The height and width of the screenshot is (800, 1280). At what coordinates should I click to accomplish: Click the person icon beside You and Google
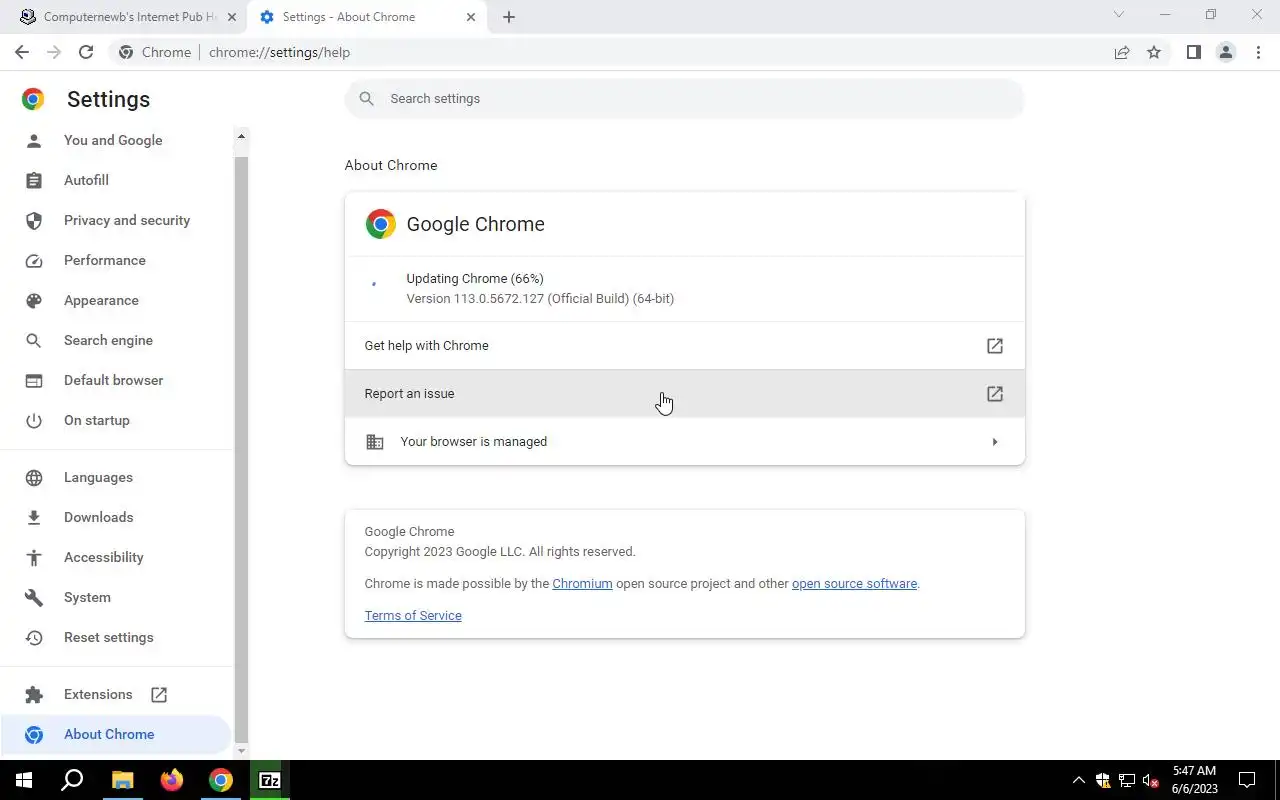34,140
